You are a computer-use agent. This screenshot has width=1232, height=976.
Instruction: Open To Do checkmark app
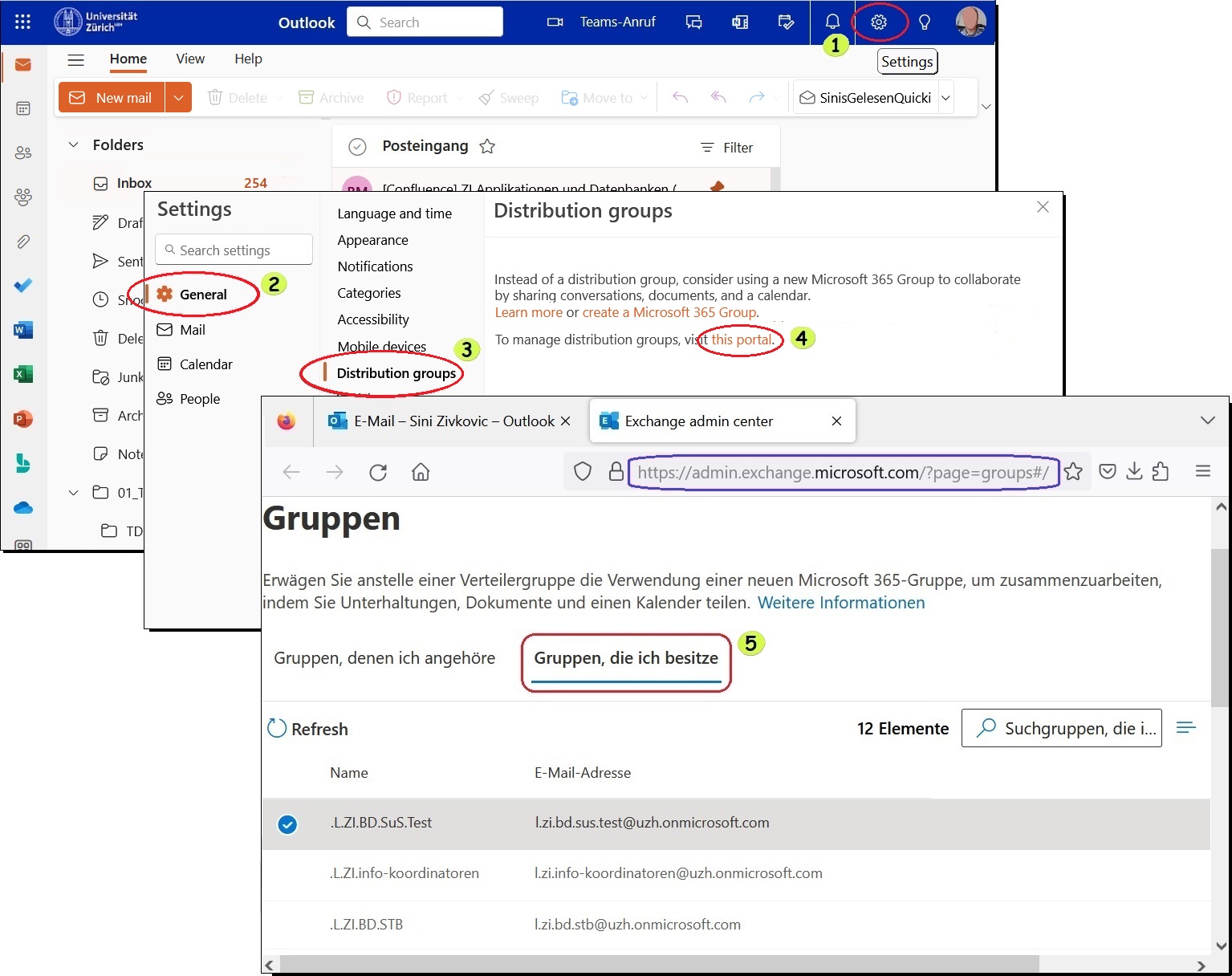(23, 285)
